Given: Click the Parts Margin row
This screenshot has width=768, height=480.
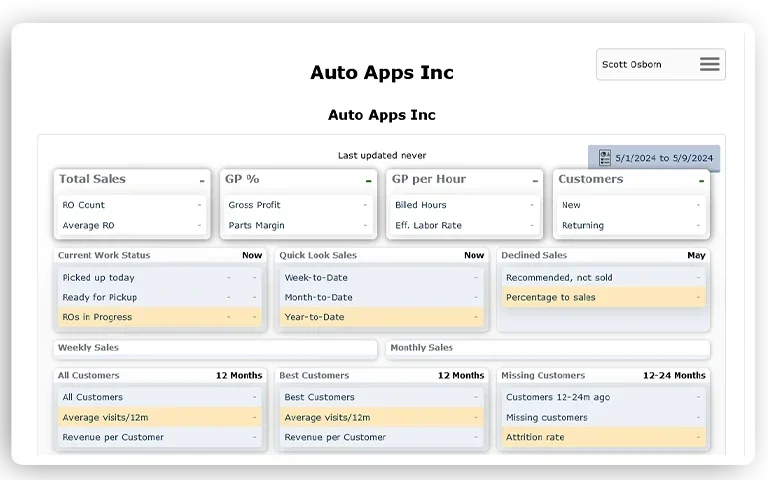Looking at the screenshot, I should (x=298, y=225).
